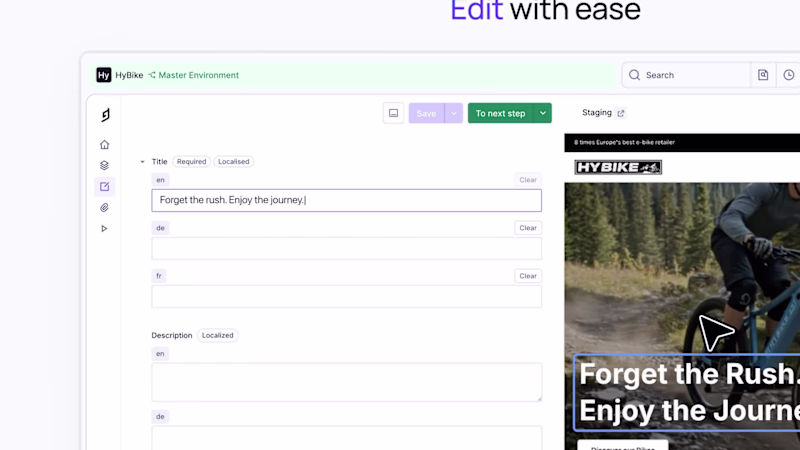Click the Master Environment label
This screenshot has width=800, height=450.
pos(198,75)
